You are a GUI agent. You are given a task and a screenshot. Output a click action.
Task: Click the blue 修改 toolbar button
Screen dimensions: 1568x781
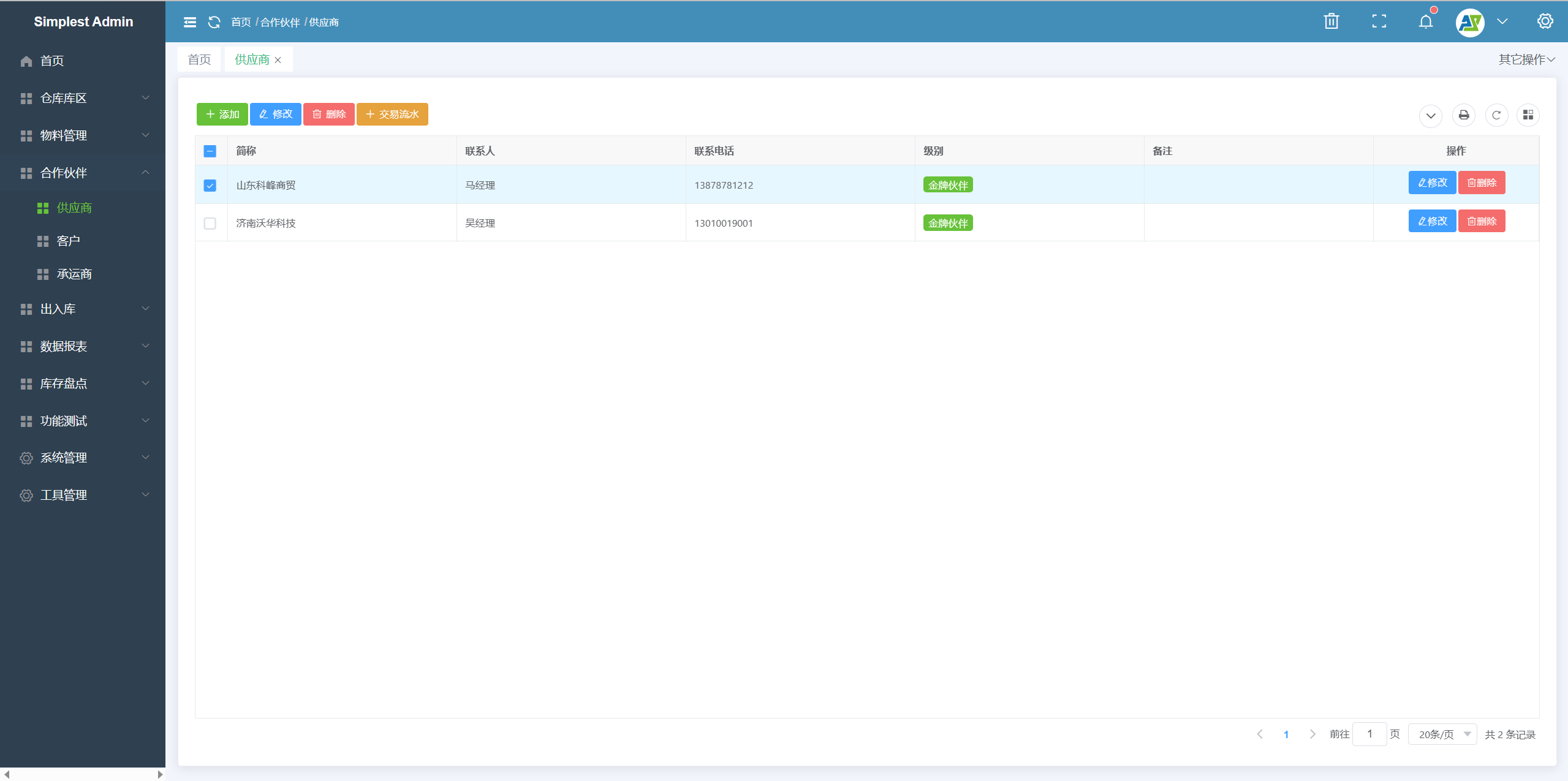275,115
